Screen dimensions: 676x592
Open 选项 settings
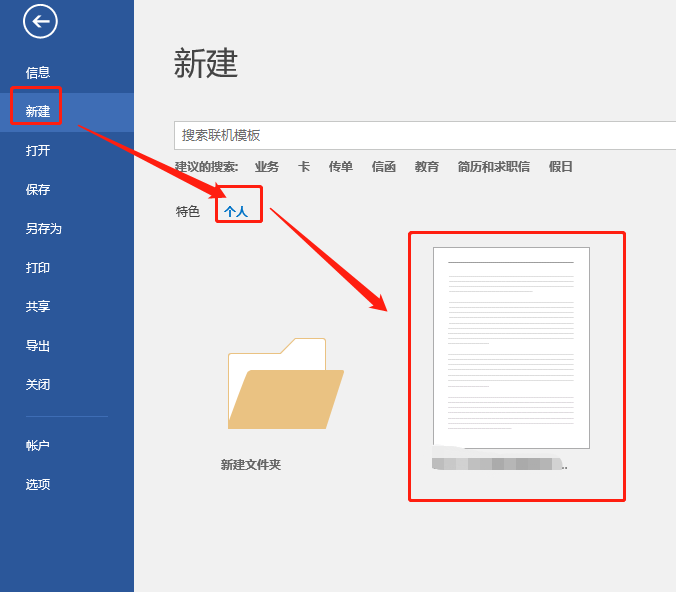click(38, 485)
